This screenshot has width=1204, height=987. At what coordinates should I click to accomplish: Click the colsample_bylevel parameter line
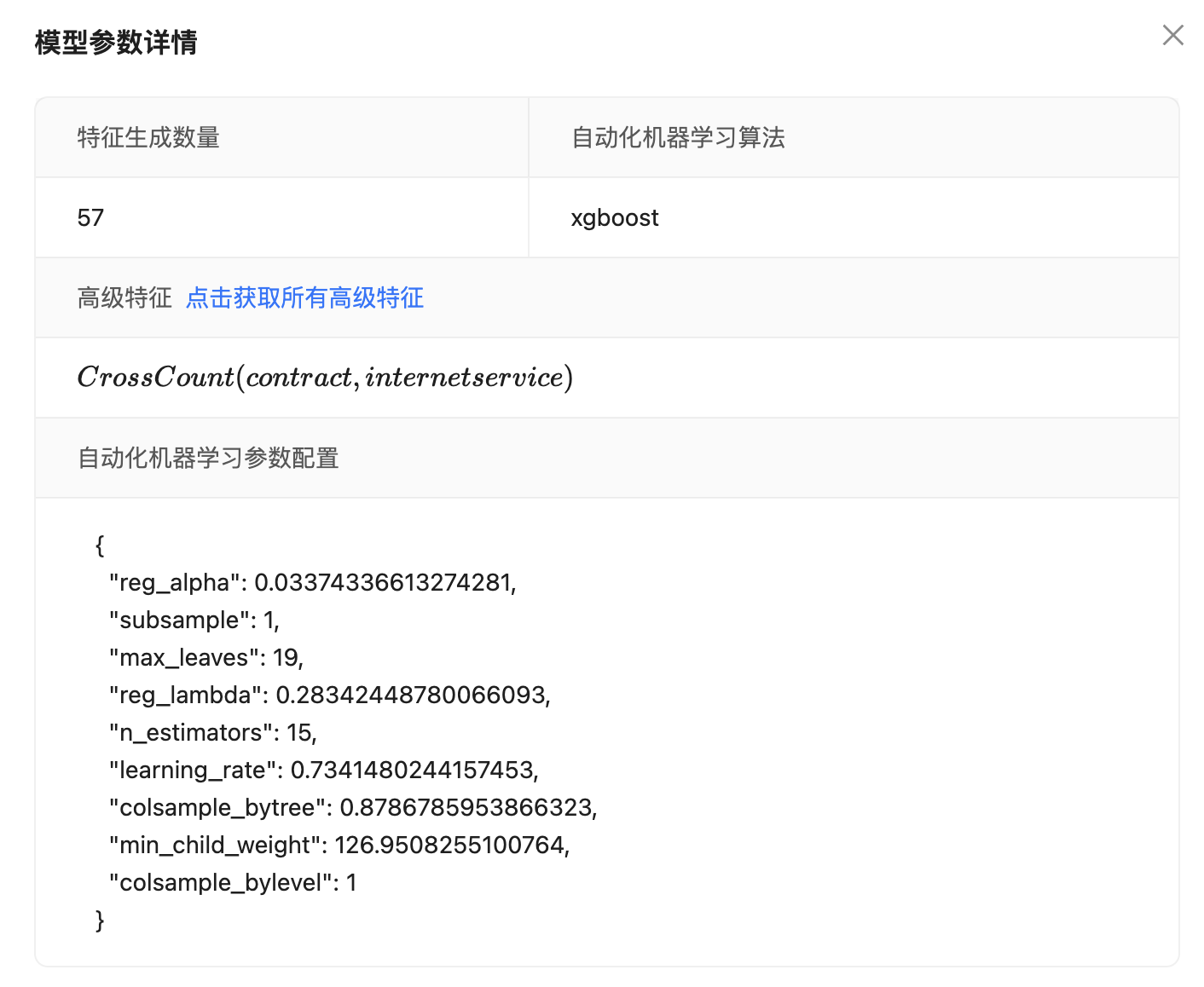point(232,883)
